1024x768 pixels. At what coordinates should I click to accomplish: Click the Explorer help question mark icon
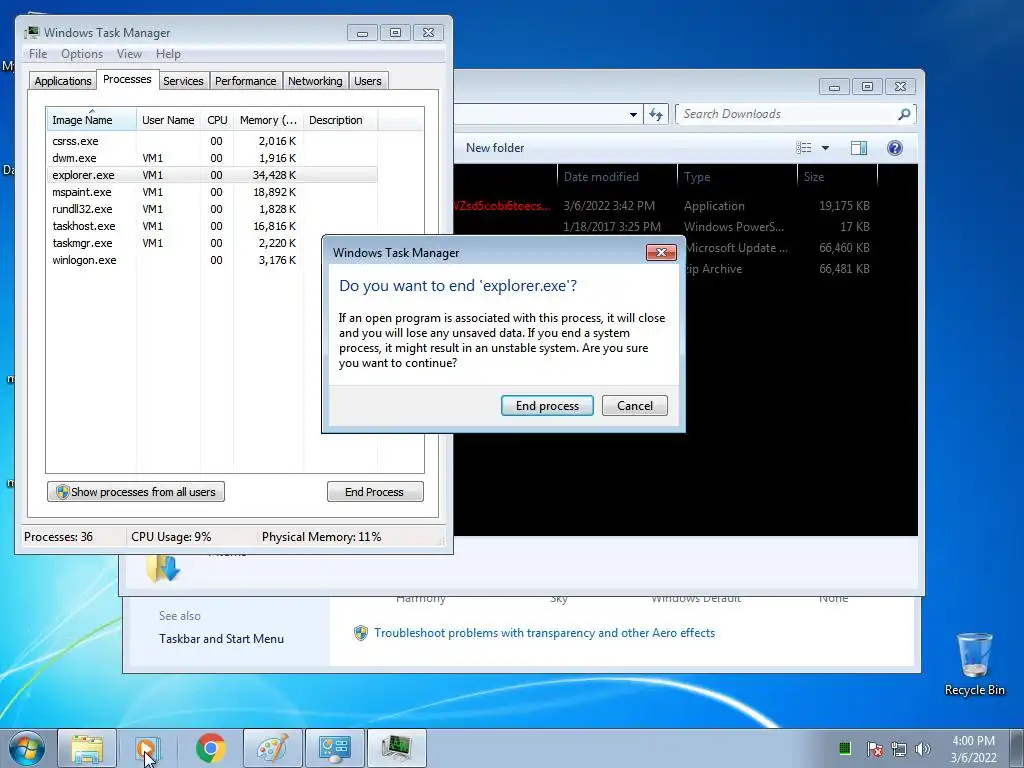coord(895,148)
